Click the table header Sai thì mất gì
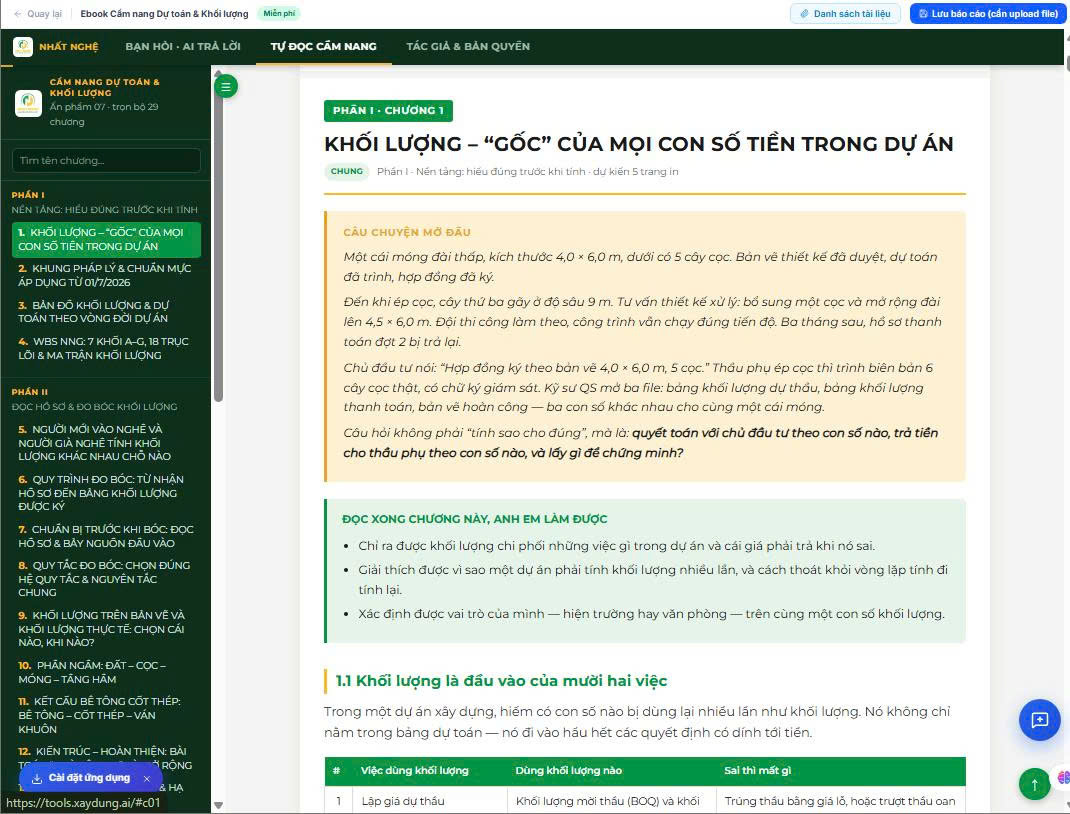This screenshot has height=814, width=1070. tap(757, 770)
